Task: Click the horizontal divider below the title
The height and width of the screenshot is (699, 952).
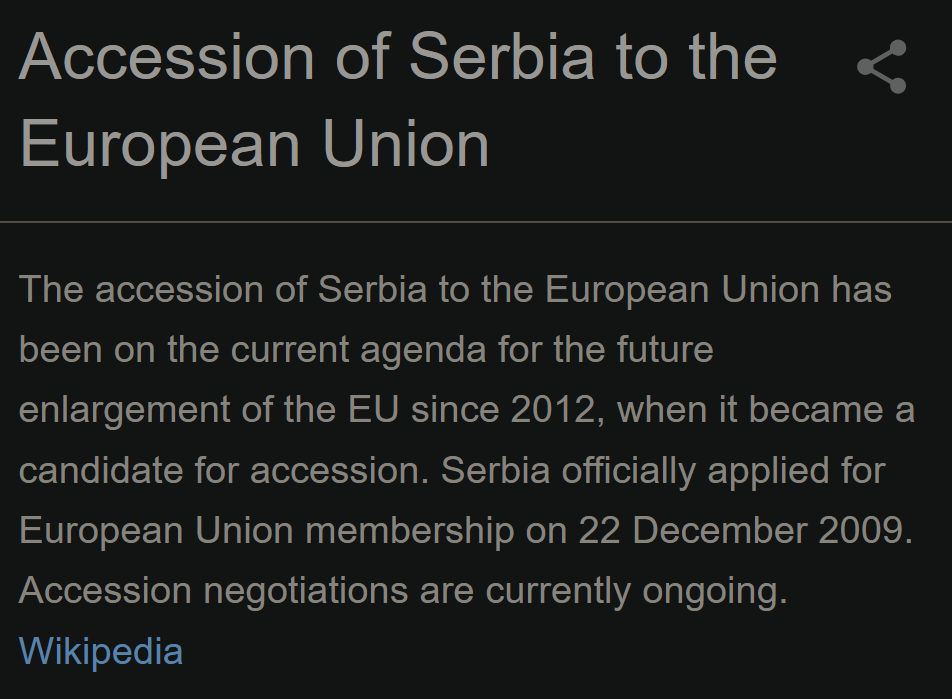Action: point(476,222)
